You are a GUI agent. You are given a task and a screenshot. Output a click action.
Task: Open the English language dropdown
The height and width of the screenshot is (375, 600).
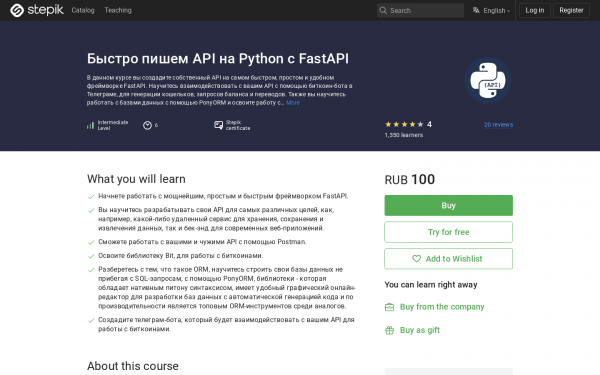pyautogui.click(x=491, y=10)
